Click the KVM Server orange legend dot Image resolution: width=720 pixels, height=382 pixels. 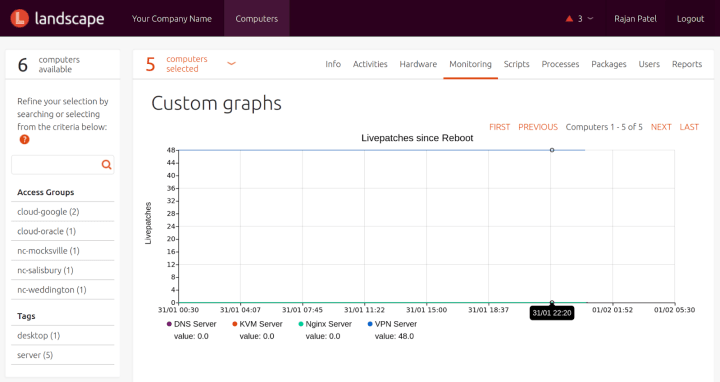pyautogui.click(x=235, y=324)
